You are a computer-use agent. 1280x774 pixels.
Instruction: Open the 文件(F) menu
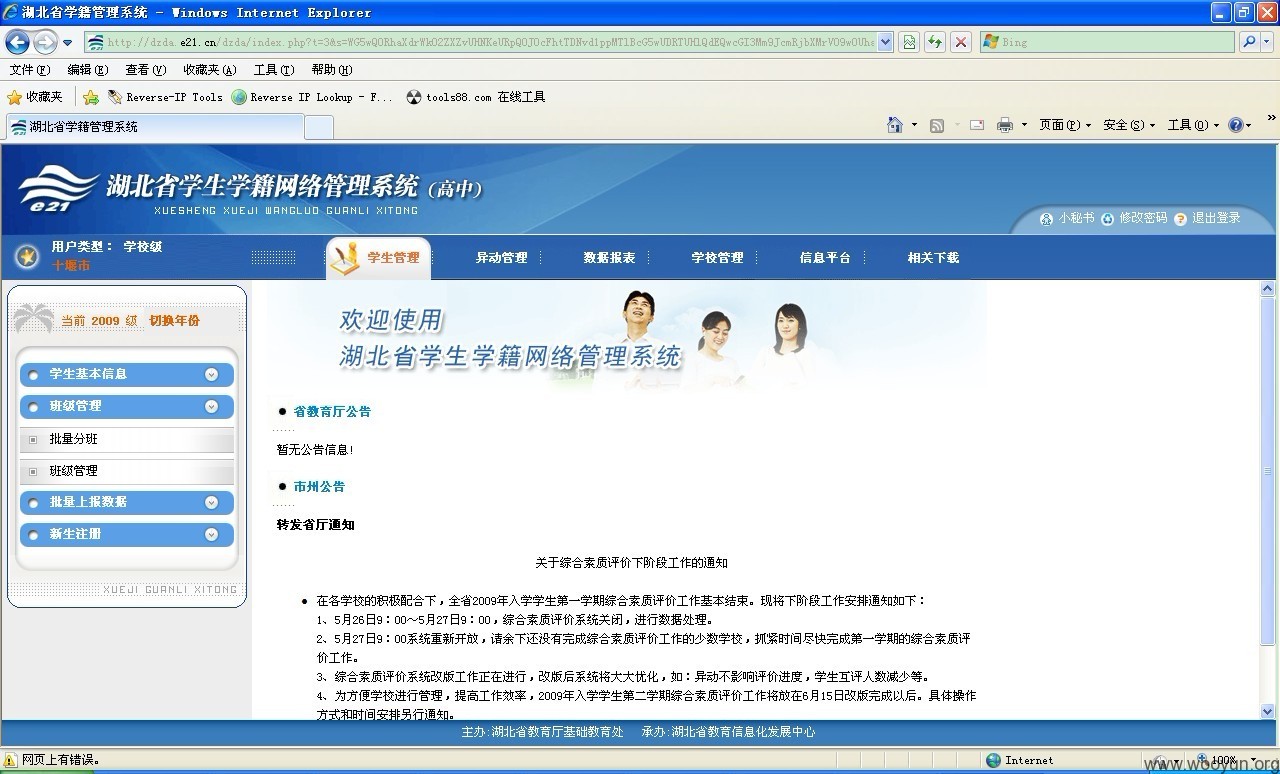coord(29,70)
